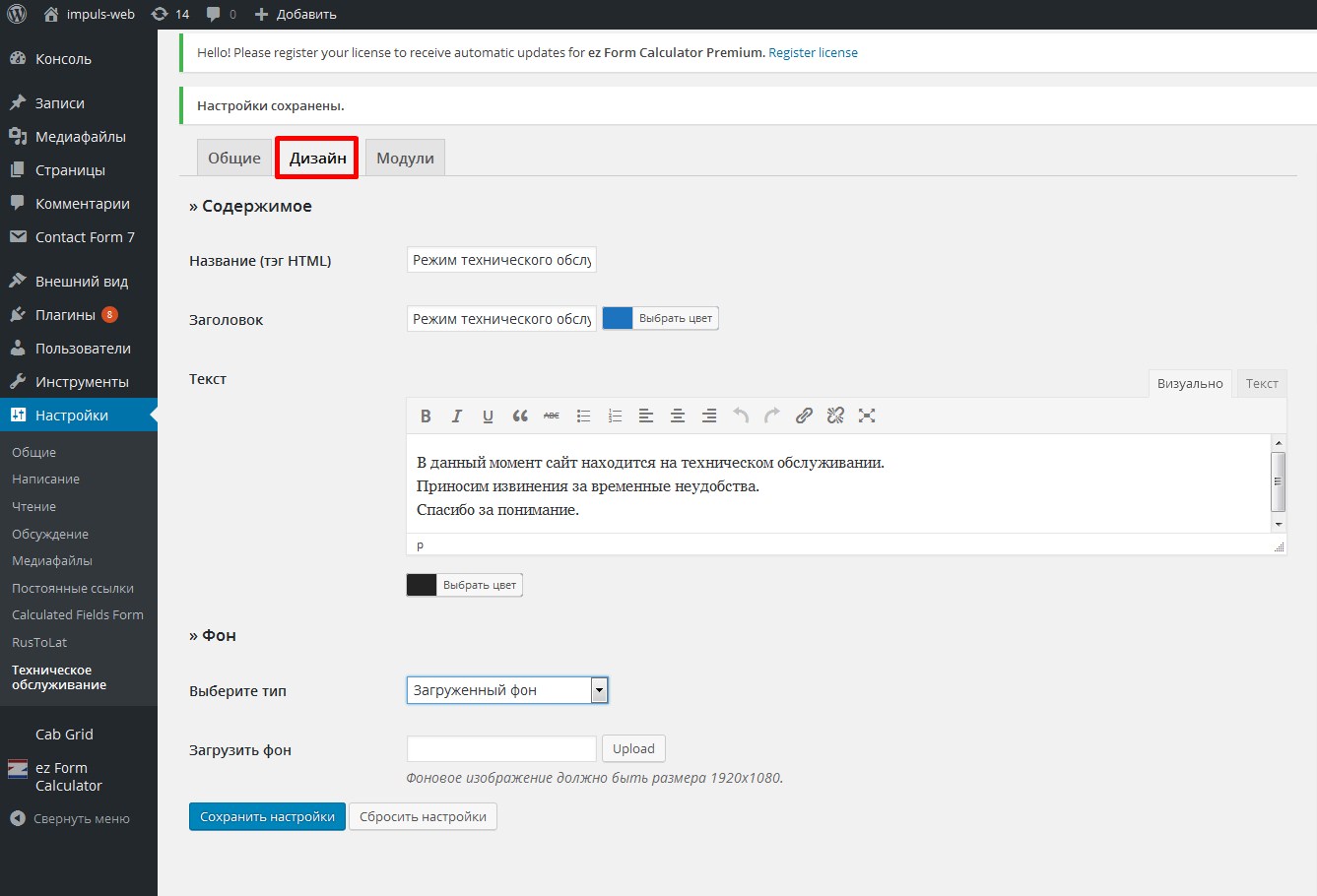The height and width of the screenshot is (896, 1317).
Task: Focus Загрузить фон input field
Action: tap(501, 748)
